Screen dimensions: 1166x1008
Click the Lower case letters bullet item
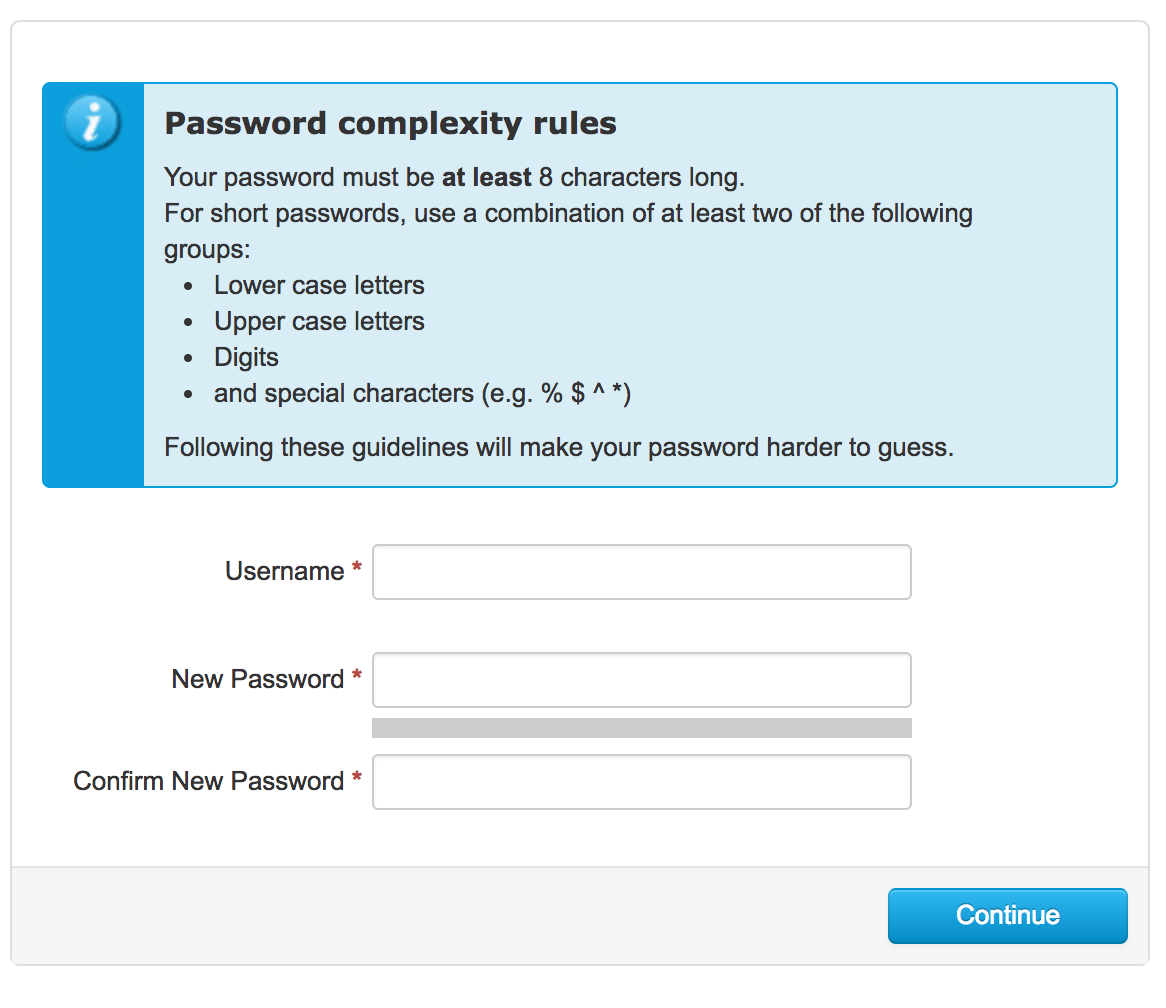pos(319,285)
